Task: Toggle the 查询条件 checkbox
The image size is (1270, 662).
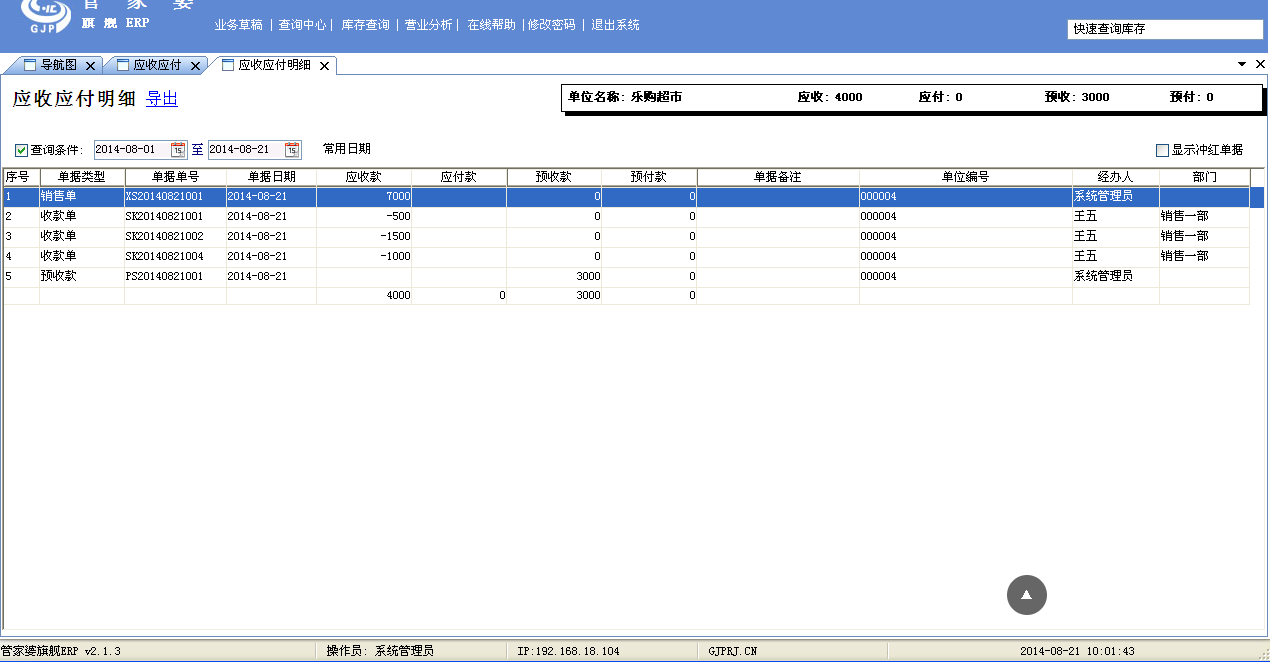Action: point(21,150)
